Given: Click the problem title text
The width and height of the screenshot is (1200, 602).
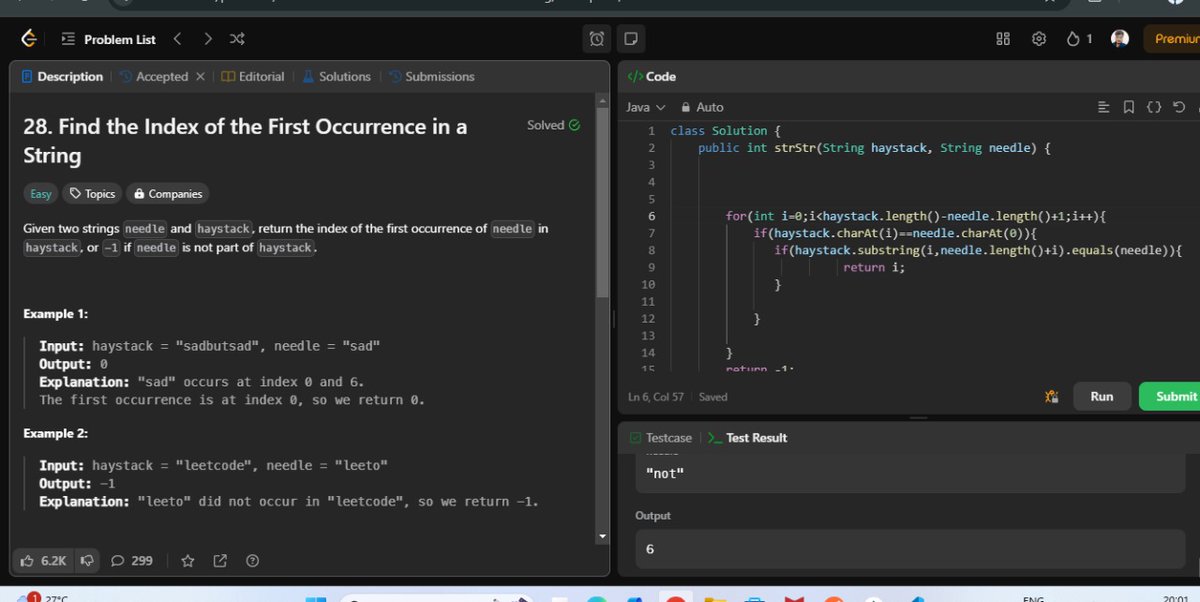Looking at the screenshot, I should 245,141.
